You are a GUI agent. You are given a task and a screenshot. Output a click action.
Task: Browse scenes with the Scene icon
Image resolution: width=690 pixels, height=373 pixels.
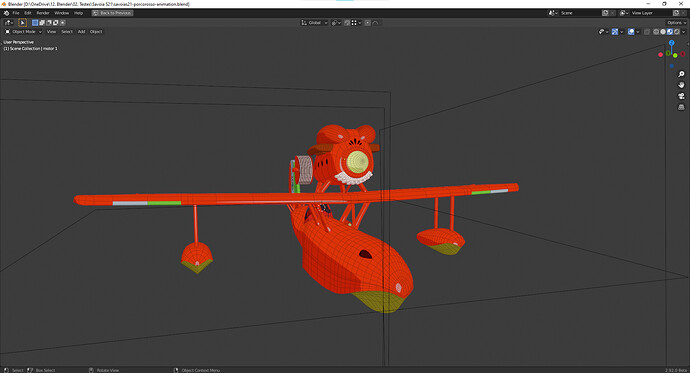[553, 13]
